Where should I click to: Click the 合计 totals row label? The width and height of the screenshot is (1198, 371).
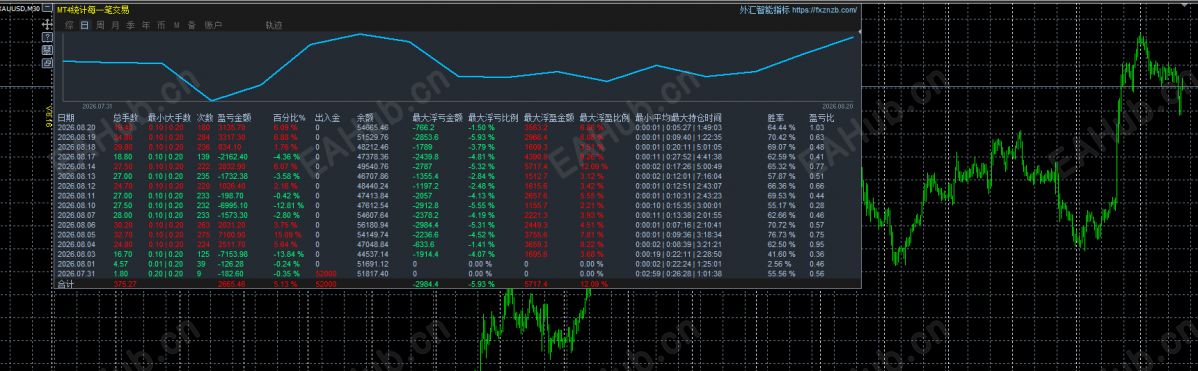coord(66,283)
